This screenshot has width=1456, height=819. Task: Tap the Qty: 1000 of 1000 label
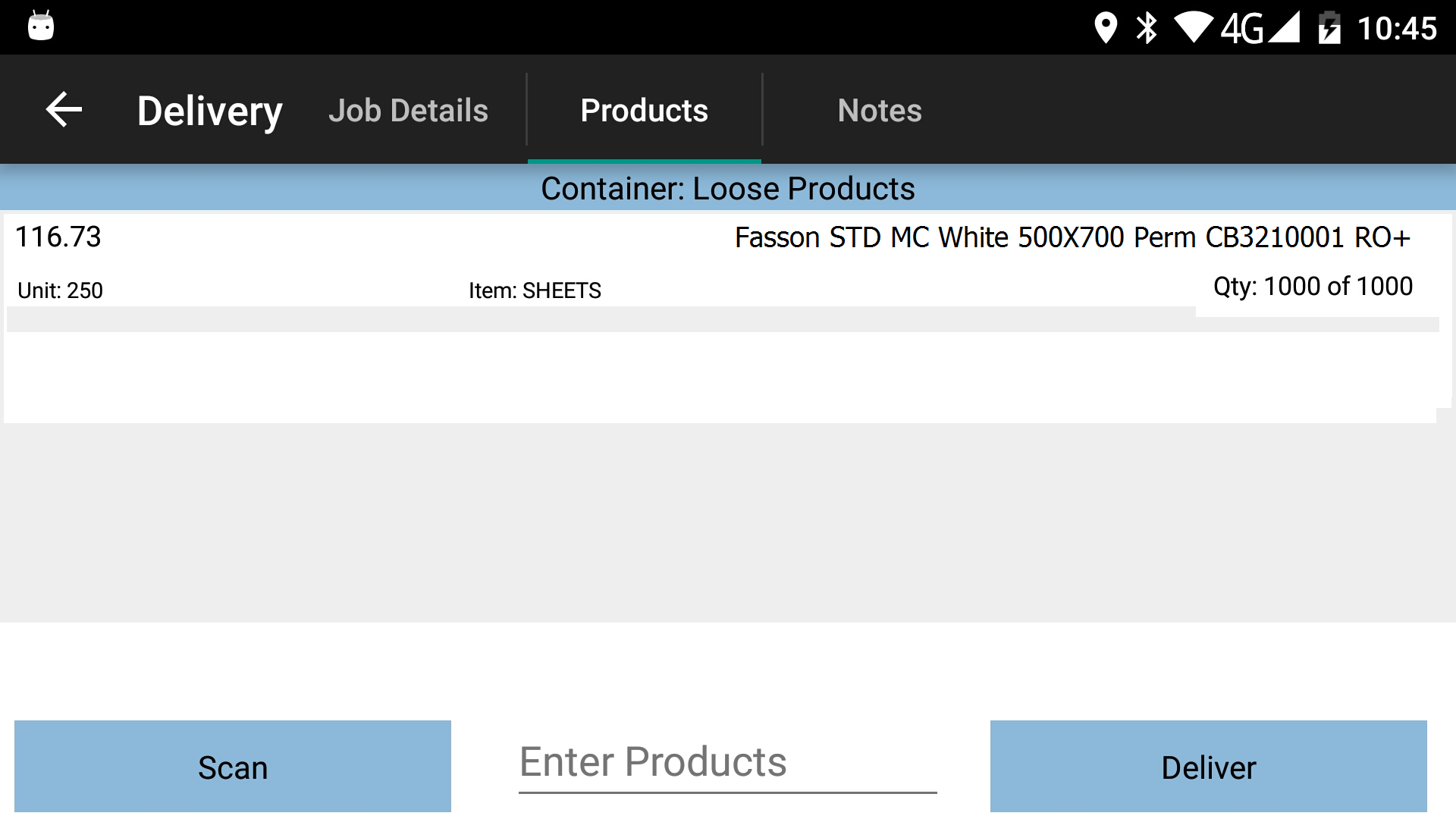point(1313,286)
